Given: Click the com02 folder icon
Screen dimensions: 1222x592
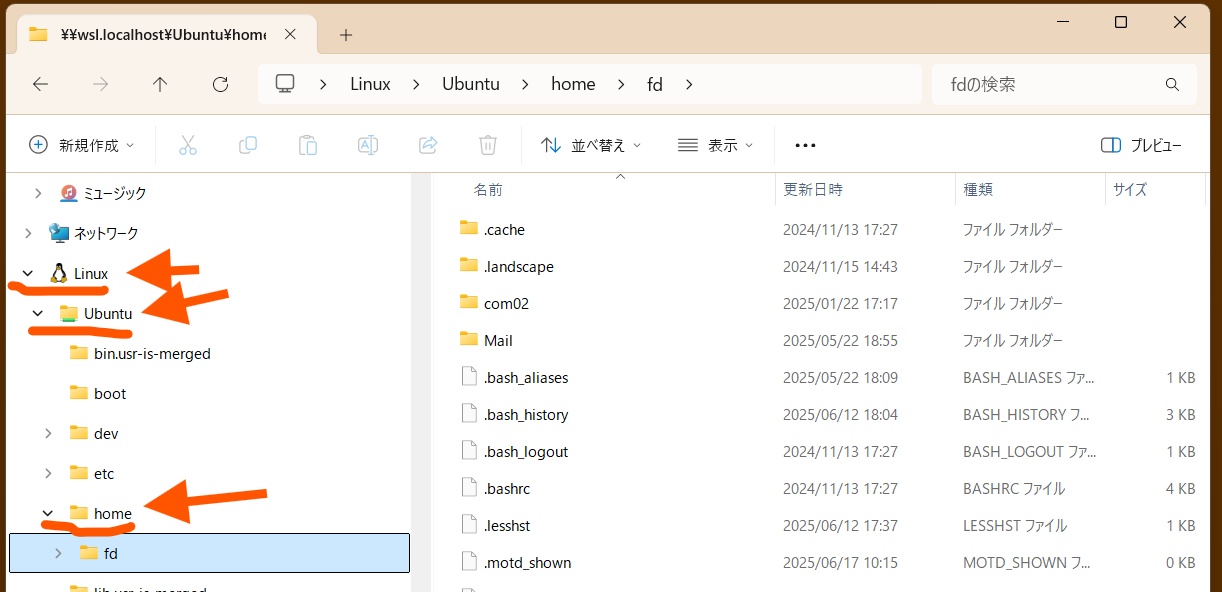Looking at the screenshot, I should coord(469,302).
